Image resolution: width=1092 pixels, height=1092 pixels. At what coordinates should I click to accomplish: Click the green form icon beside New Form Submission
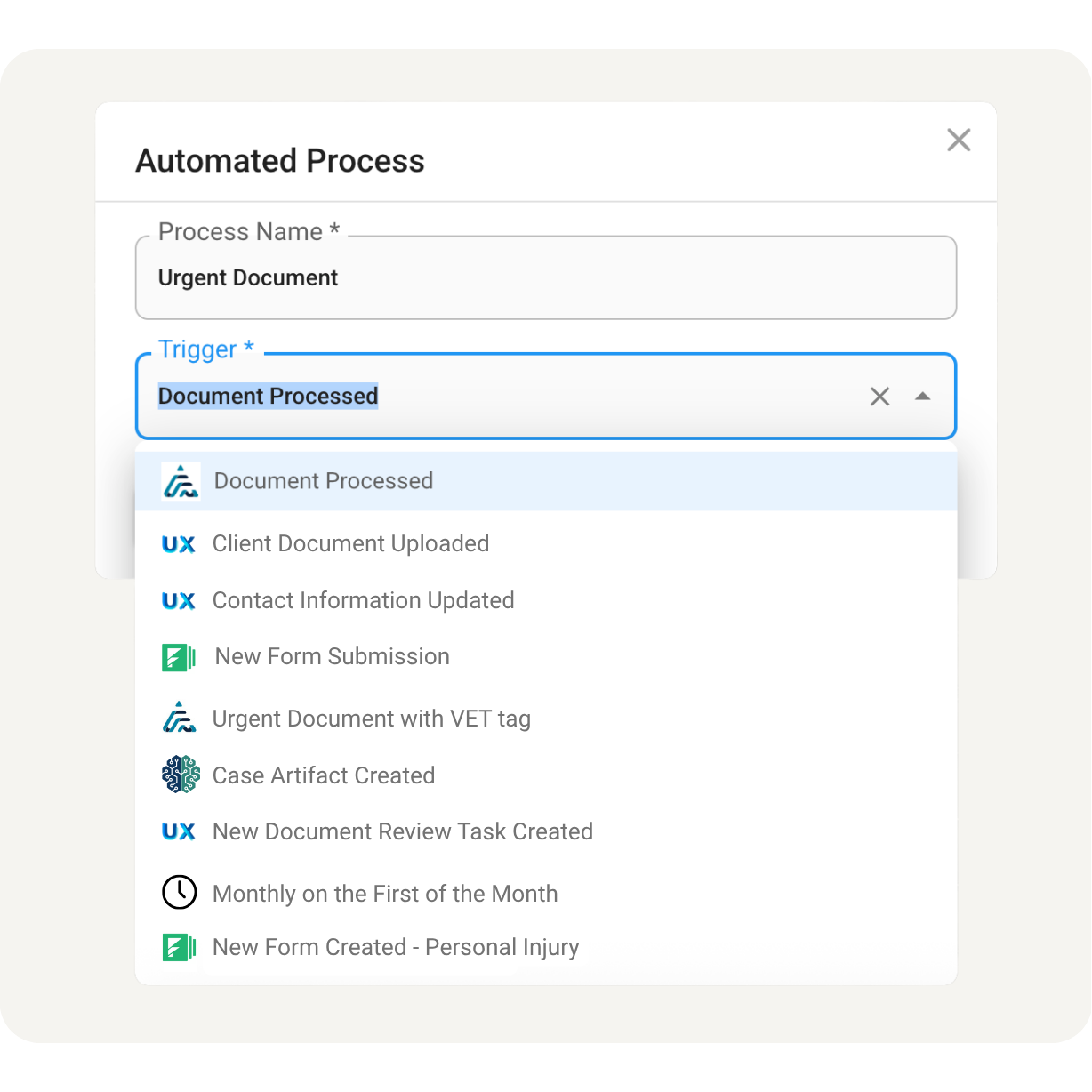pos(179,657)
